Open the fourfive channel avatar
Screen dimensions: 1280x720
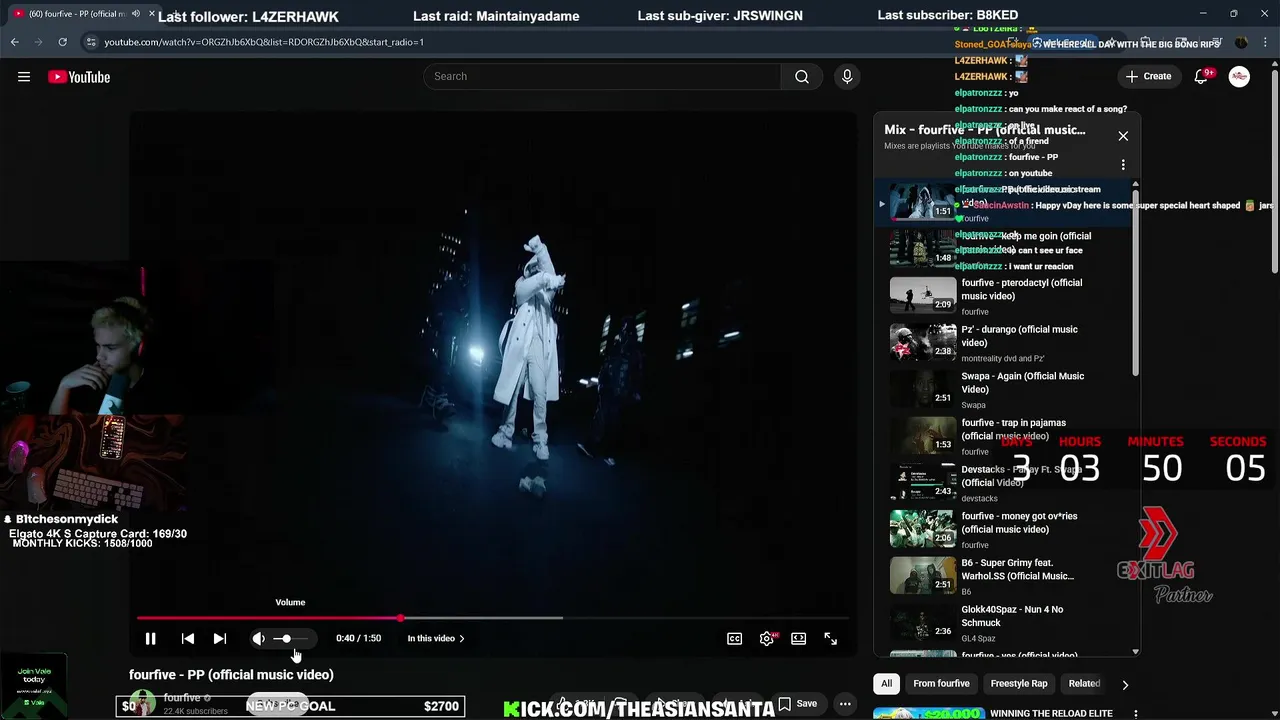point(142,702)
